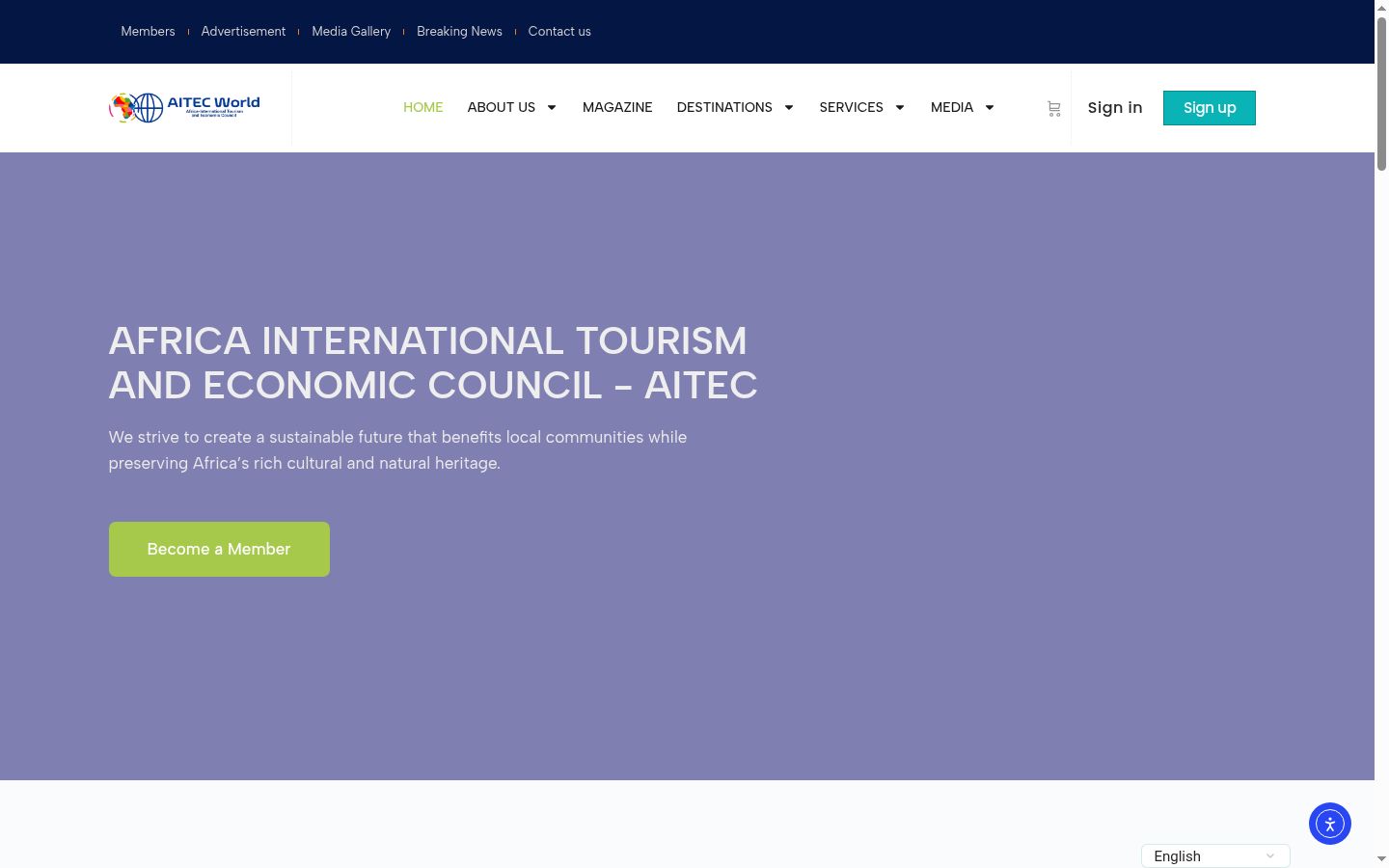
Task: Expand the Destinations submenu arrow
Action: (x=789, y=107)
